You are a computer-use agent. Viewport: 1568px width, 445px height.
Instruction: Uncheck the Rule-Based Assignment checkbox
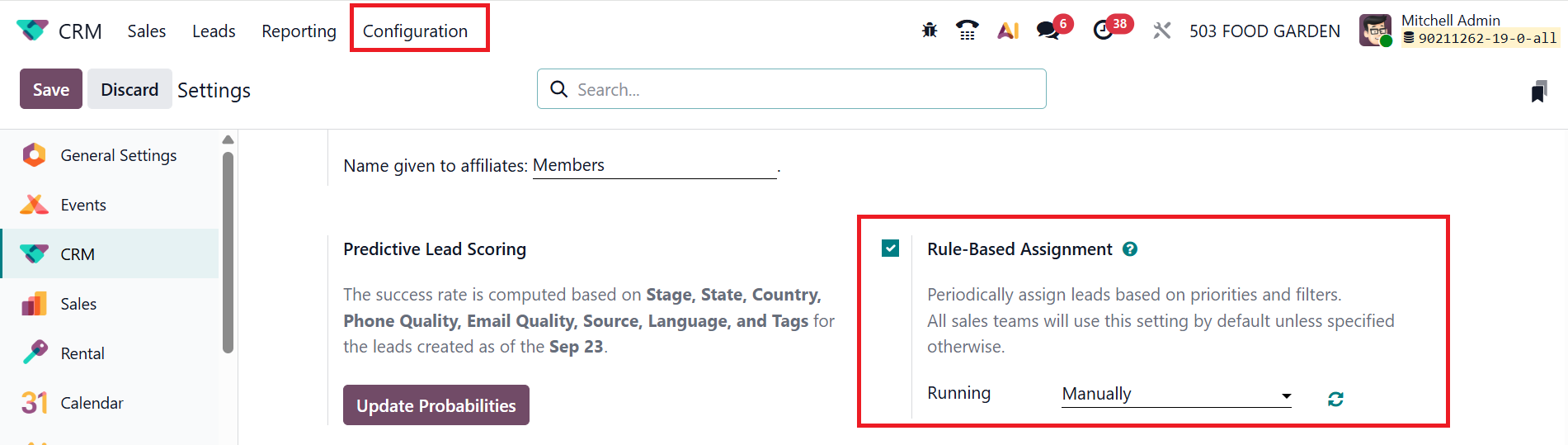pos(891,249)
